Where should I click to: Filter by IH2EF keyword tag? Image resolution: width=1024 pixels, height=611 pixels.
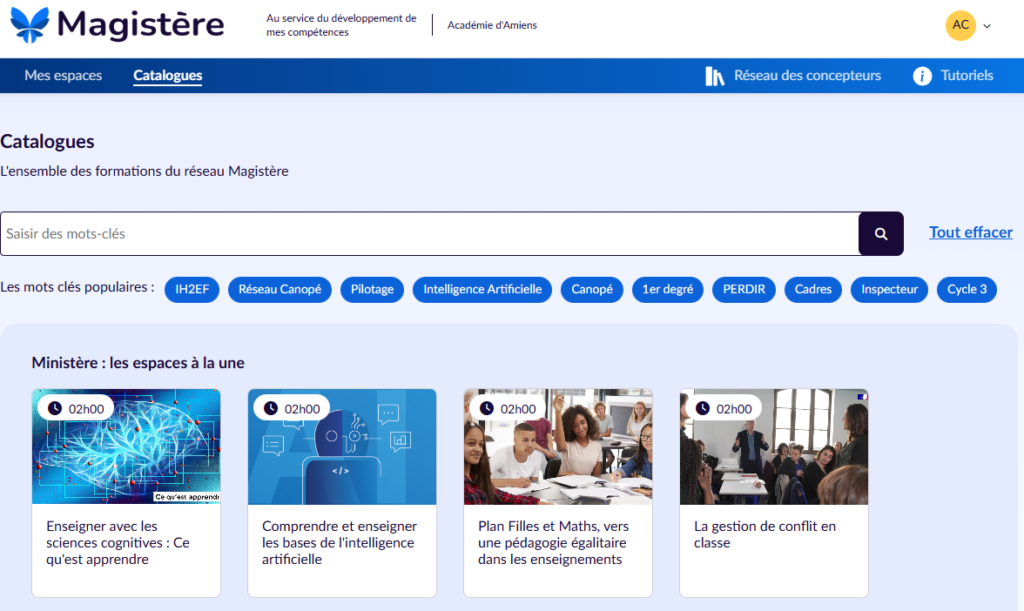(191, 290)
